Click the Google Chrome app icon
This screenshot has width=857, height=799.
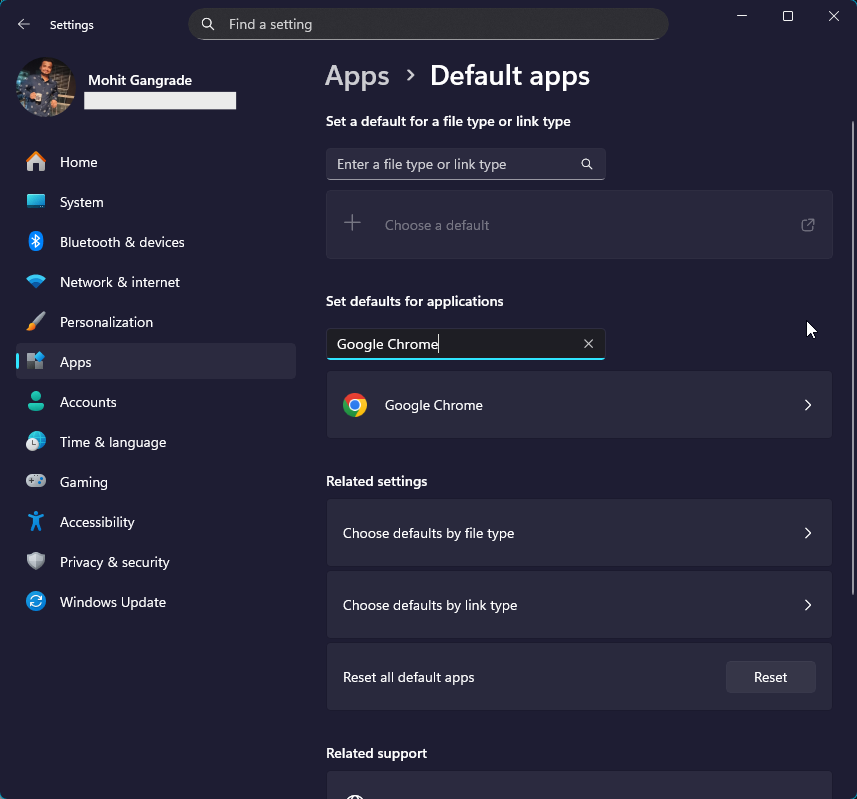355,405
